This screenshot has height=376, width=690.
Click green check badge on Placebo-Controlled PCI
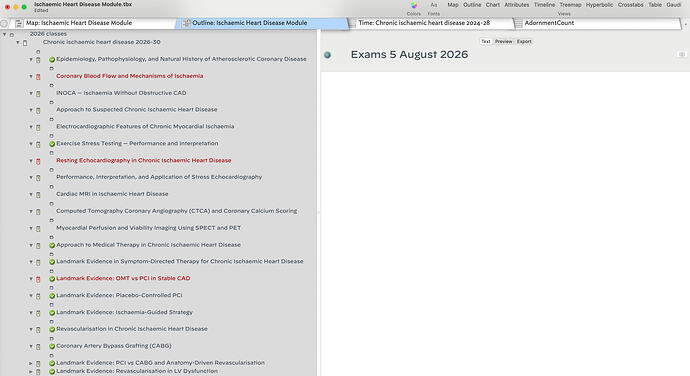pos(52,296)
